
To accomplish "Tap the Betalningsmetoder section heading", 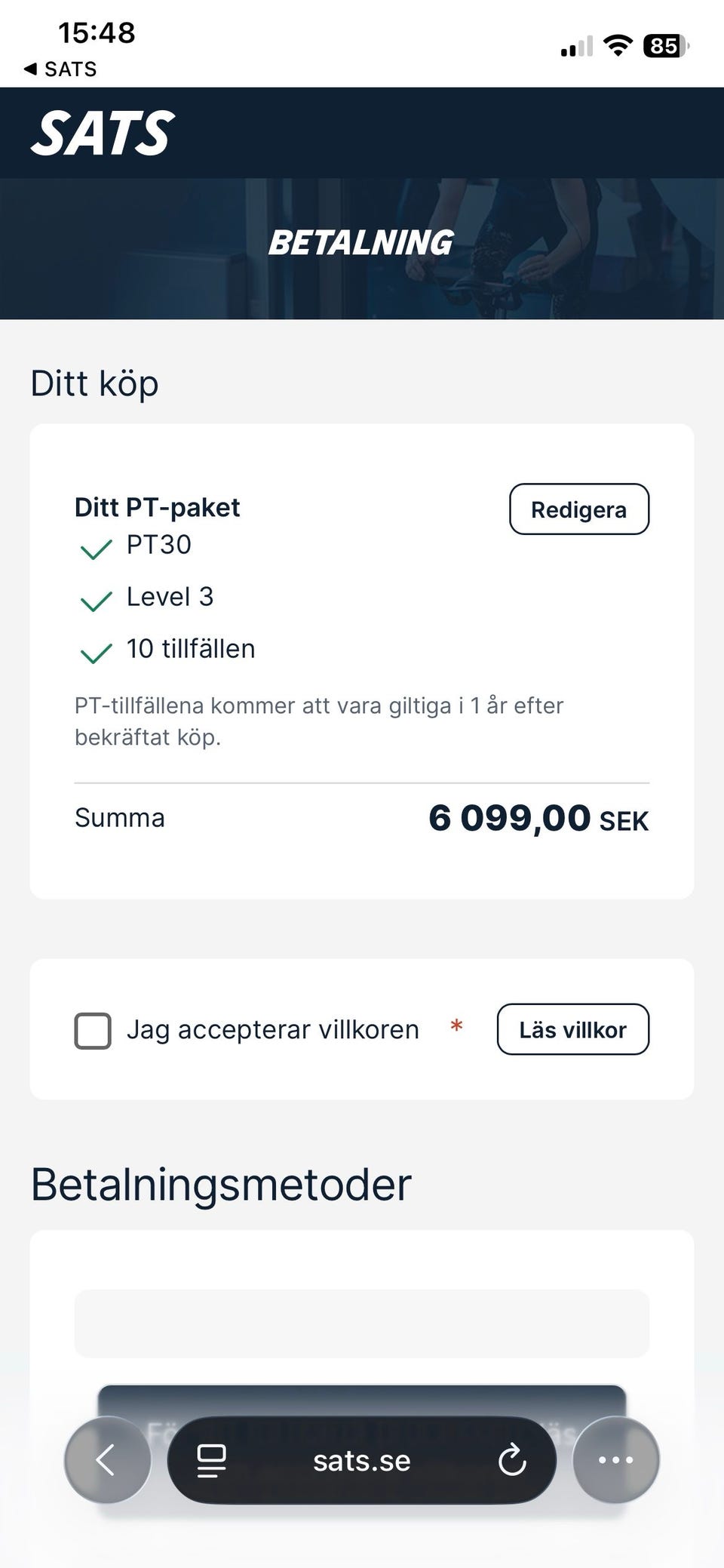I will coord(221,1184).
